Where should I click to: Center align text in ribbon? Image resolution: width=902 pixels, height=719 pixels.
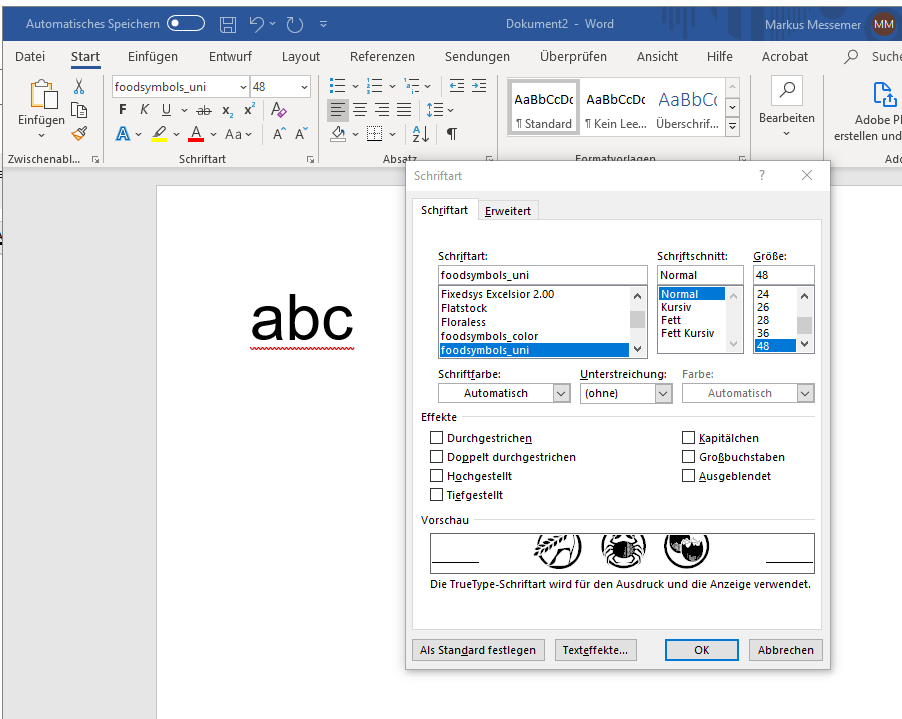pyautogui.click(x=360, y=109)
